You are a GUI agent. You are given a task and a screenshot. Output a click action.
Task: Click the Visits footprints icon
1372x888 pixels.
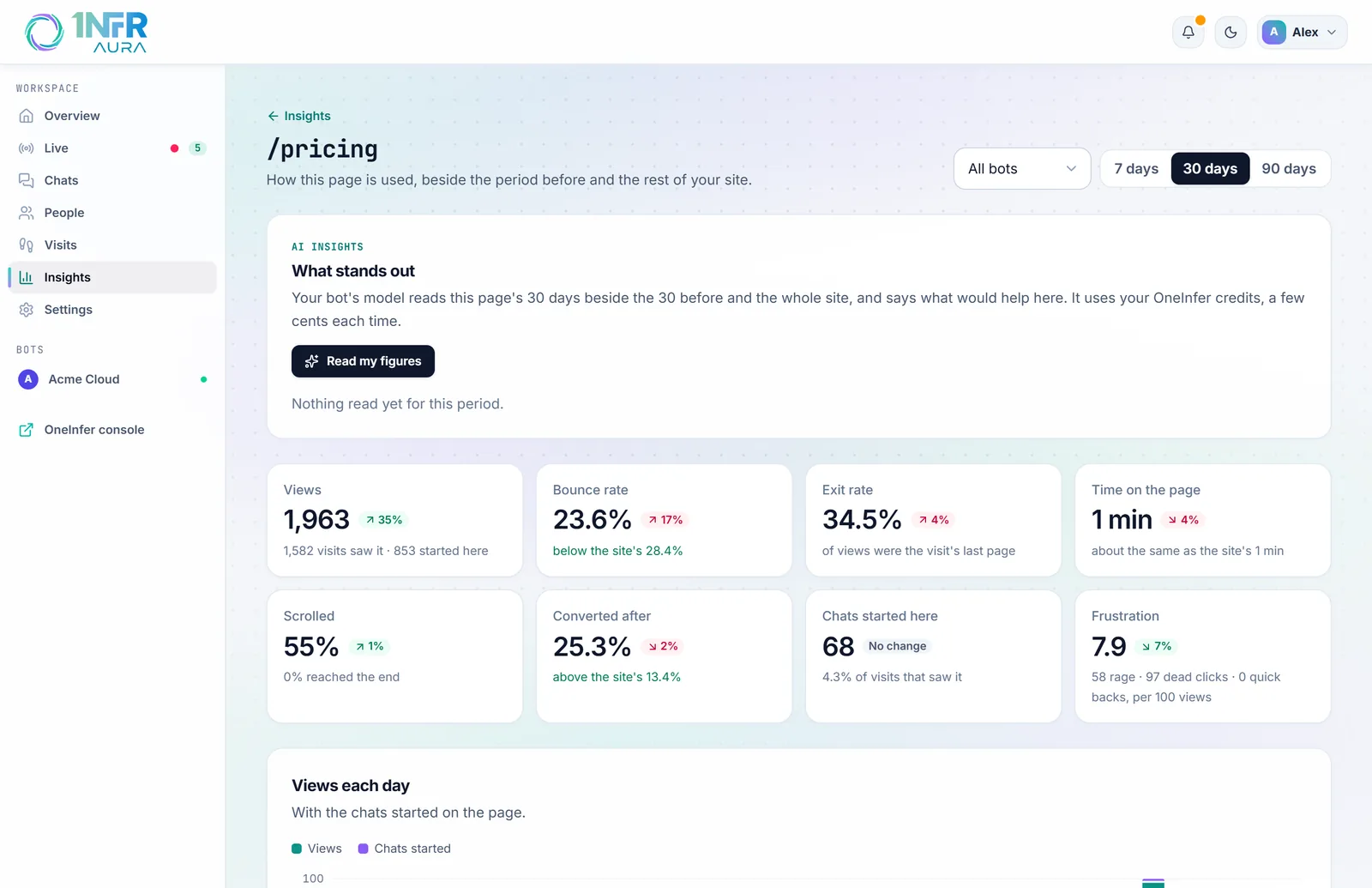[x=27, y=245]
